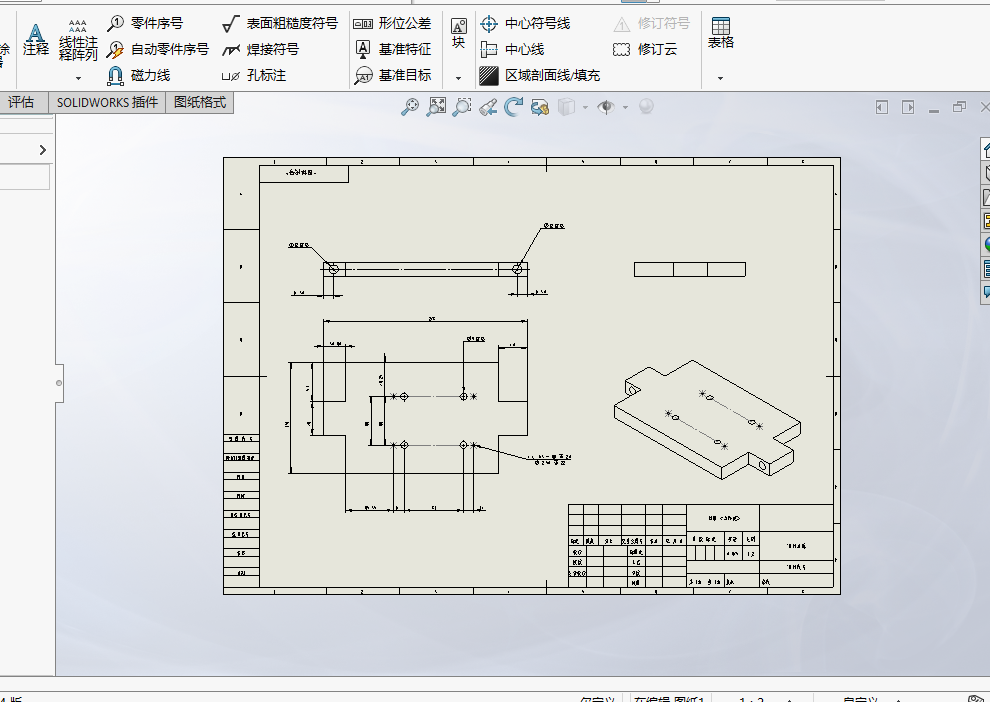Select the isometric view of the part
This screenshot has height=702, width=990.
coord(707,419)
